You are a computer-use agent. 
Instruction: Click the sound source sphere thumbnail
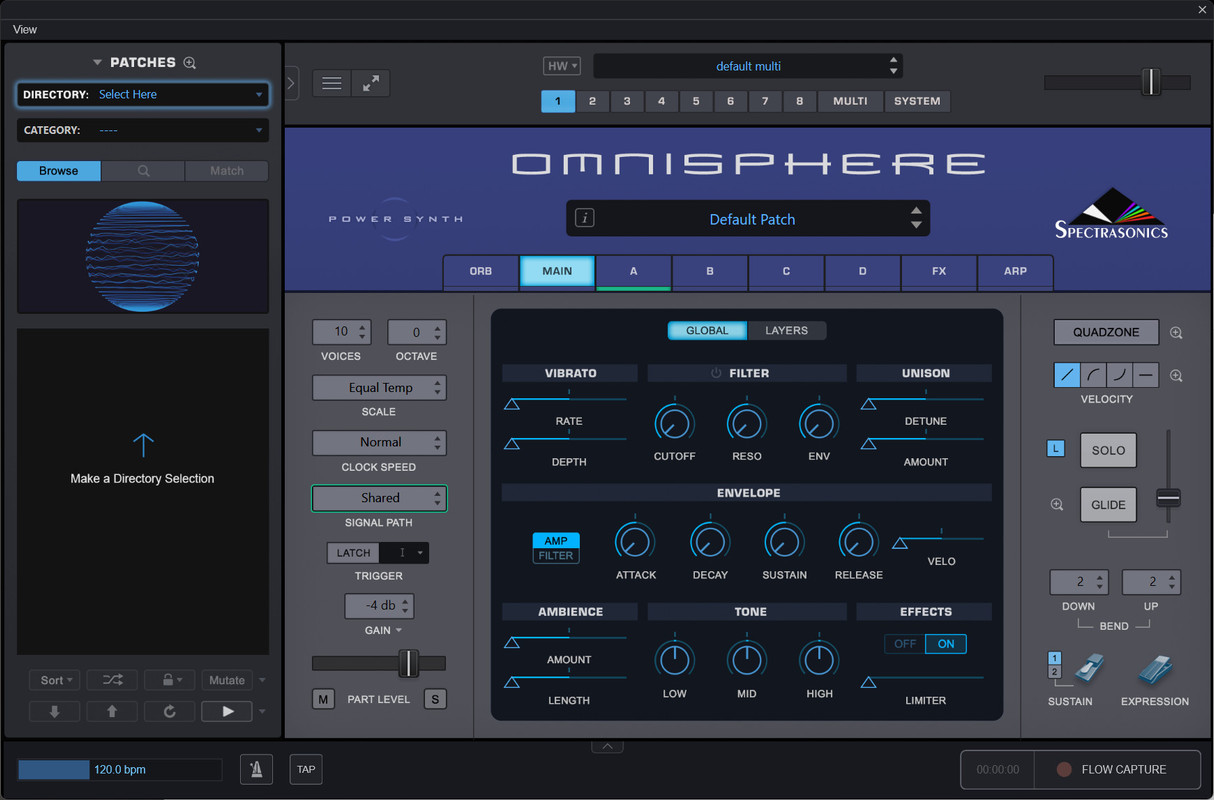point(142,256)
